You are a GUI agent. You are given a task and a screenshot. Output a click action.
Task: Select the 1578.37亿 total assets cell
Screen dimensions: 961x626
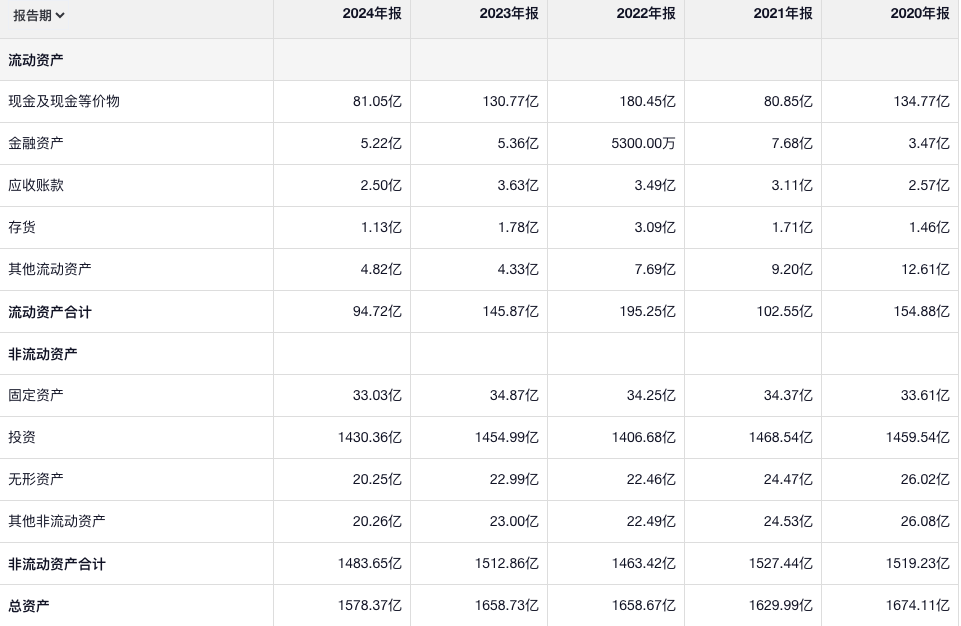[369, 605]
